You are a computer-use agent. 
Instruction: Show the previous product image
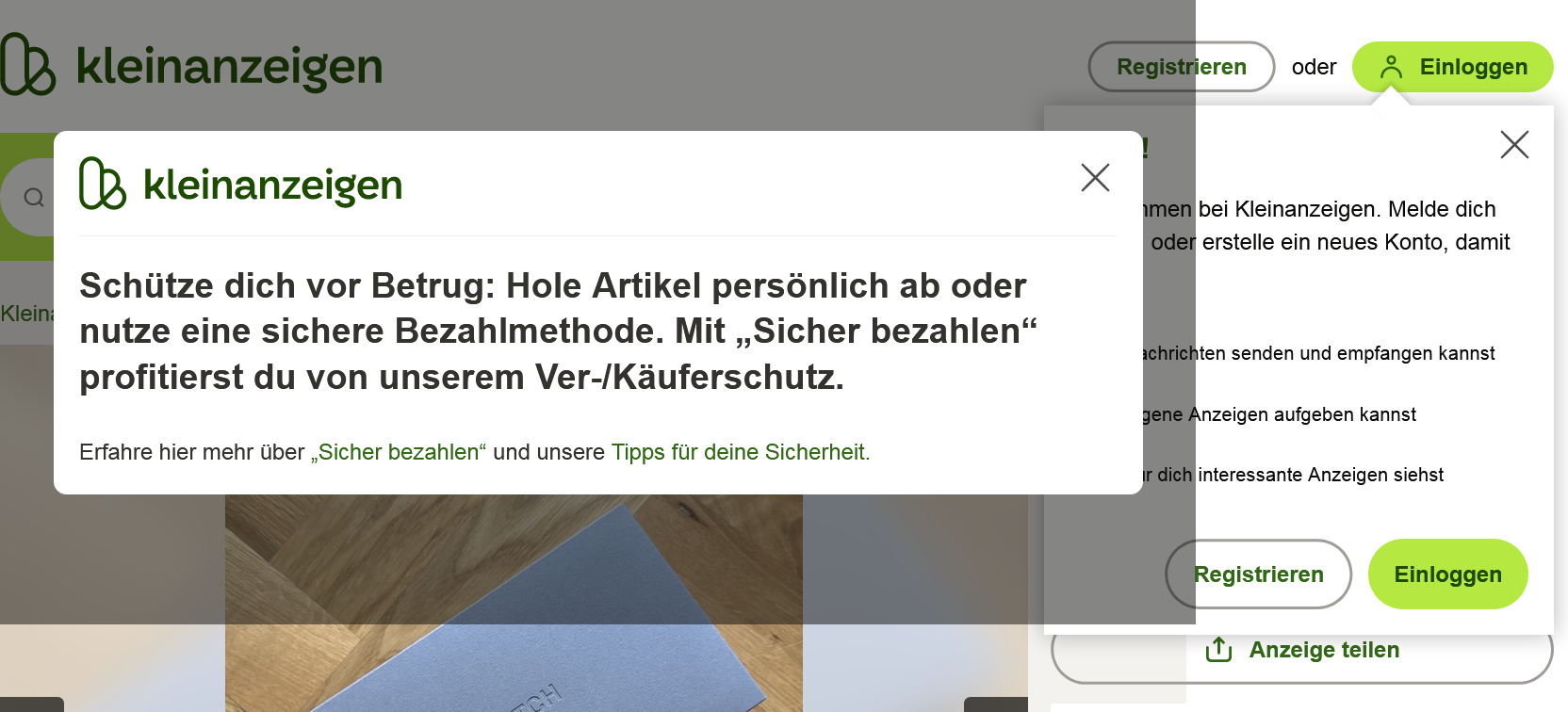tap(32, 704)
